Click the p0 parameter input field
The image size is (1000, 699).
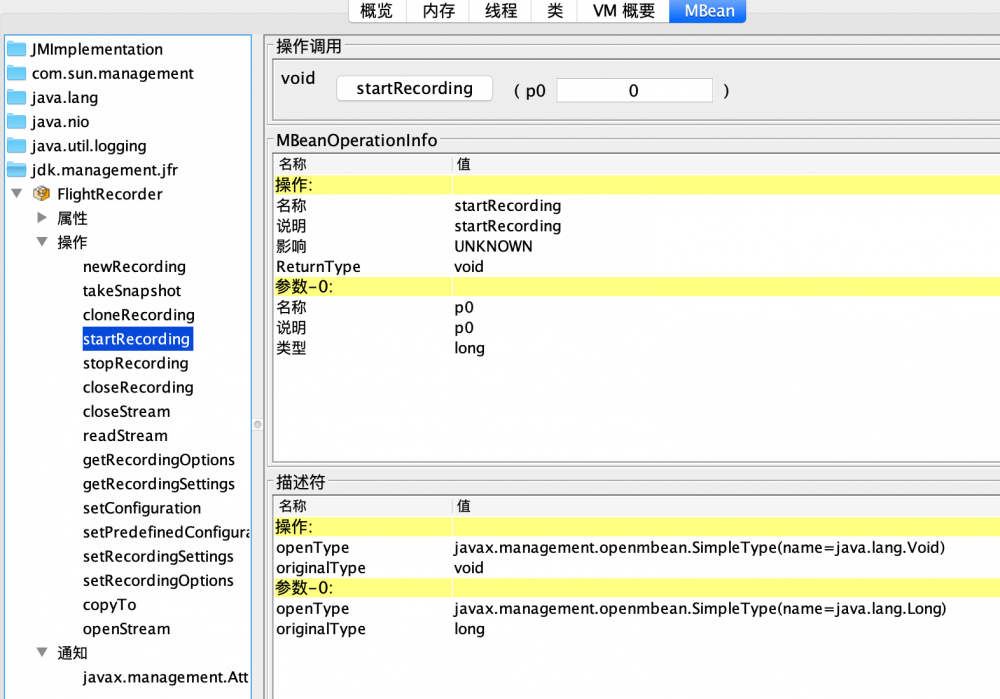pyautogui.click(x=634, y=90)
